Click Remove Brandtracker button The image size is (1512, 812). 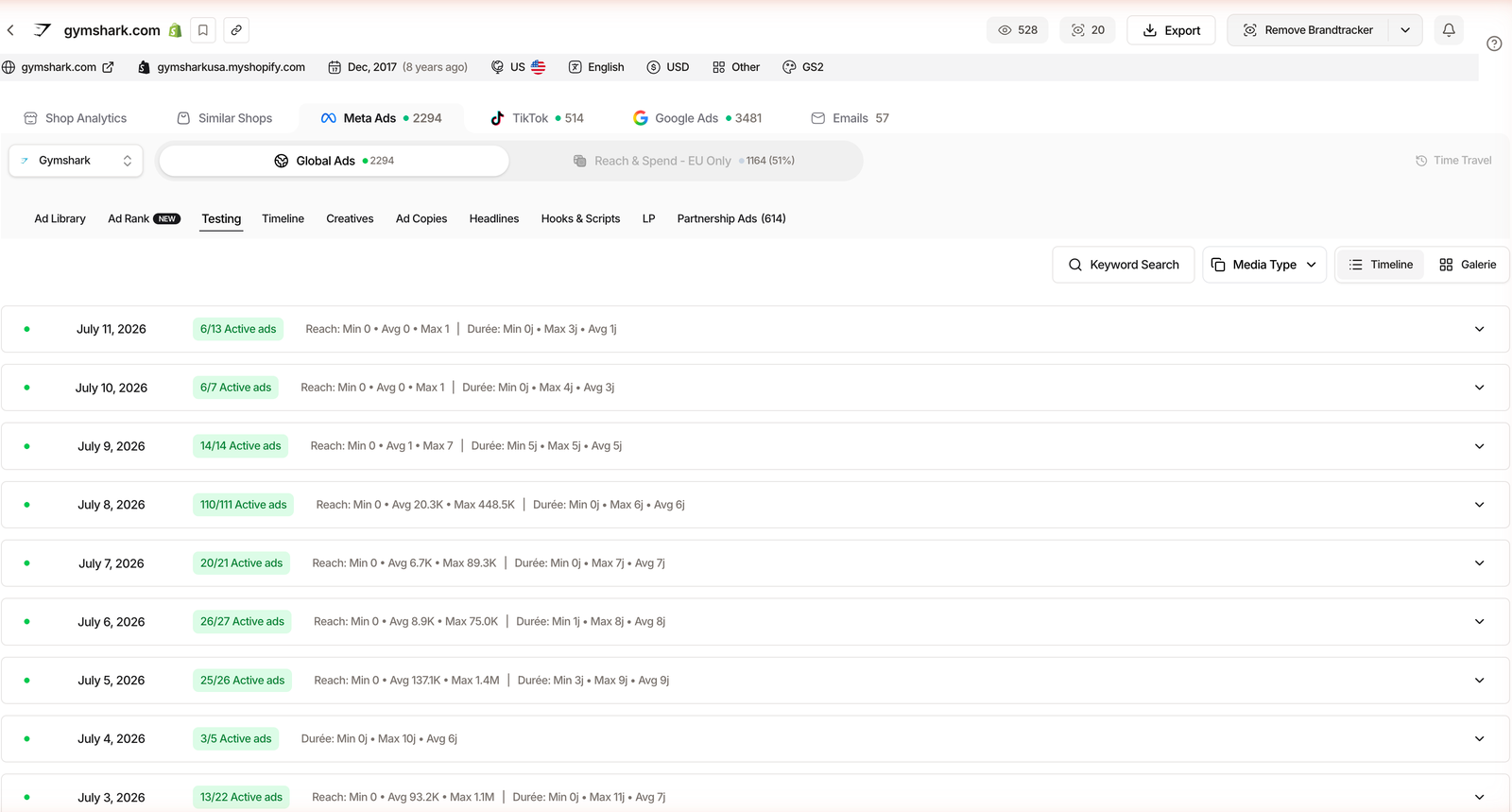point(1308,30)
